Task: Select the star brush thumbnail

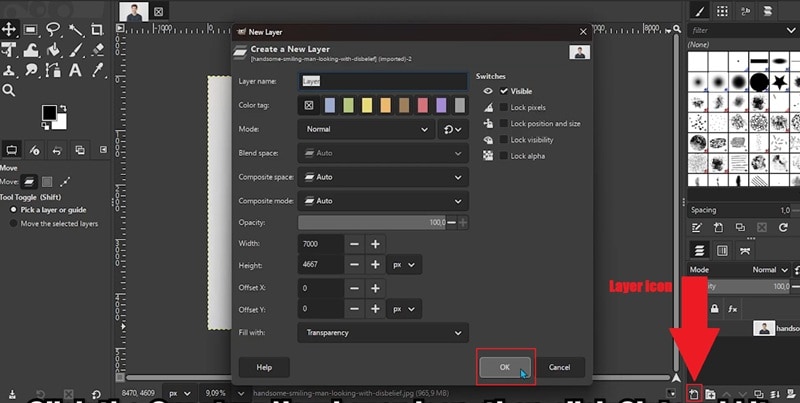Action: 779,82
